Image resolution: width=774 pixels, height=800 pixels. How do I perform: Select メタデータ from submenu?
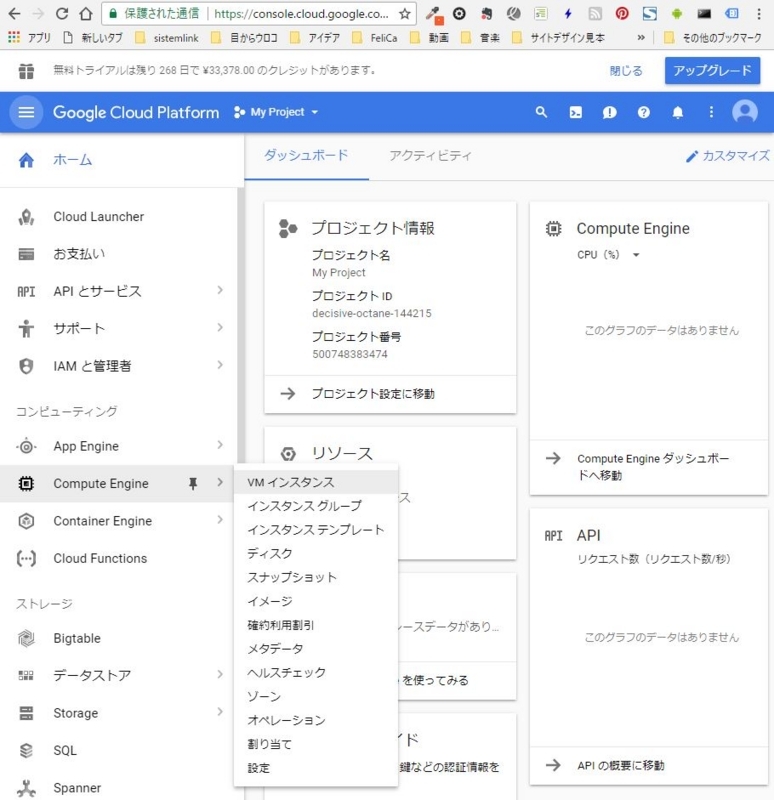(316, 649)
